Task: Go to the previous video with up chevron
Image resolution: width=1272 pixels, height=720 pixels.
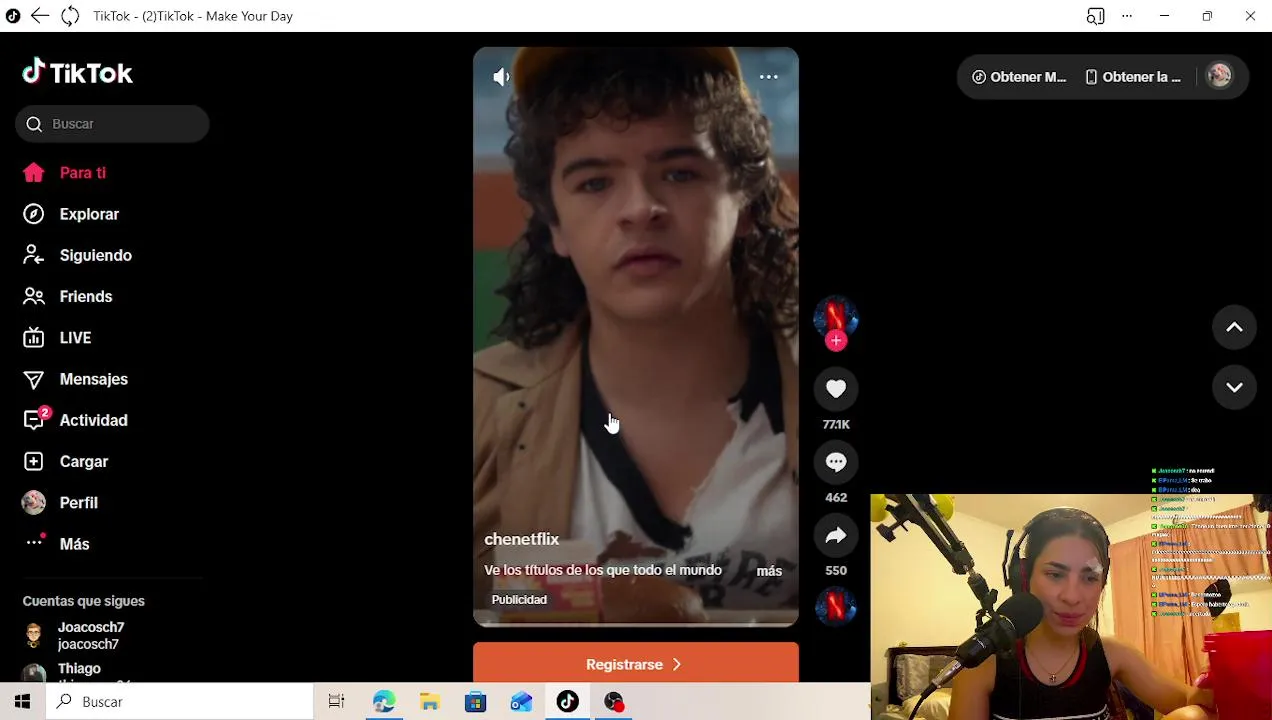Action: (x=1234, y=327)
